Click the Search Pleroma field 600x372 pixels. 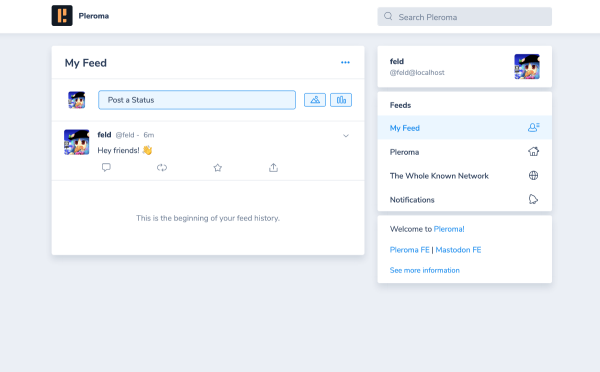click(x=465, y=17)
